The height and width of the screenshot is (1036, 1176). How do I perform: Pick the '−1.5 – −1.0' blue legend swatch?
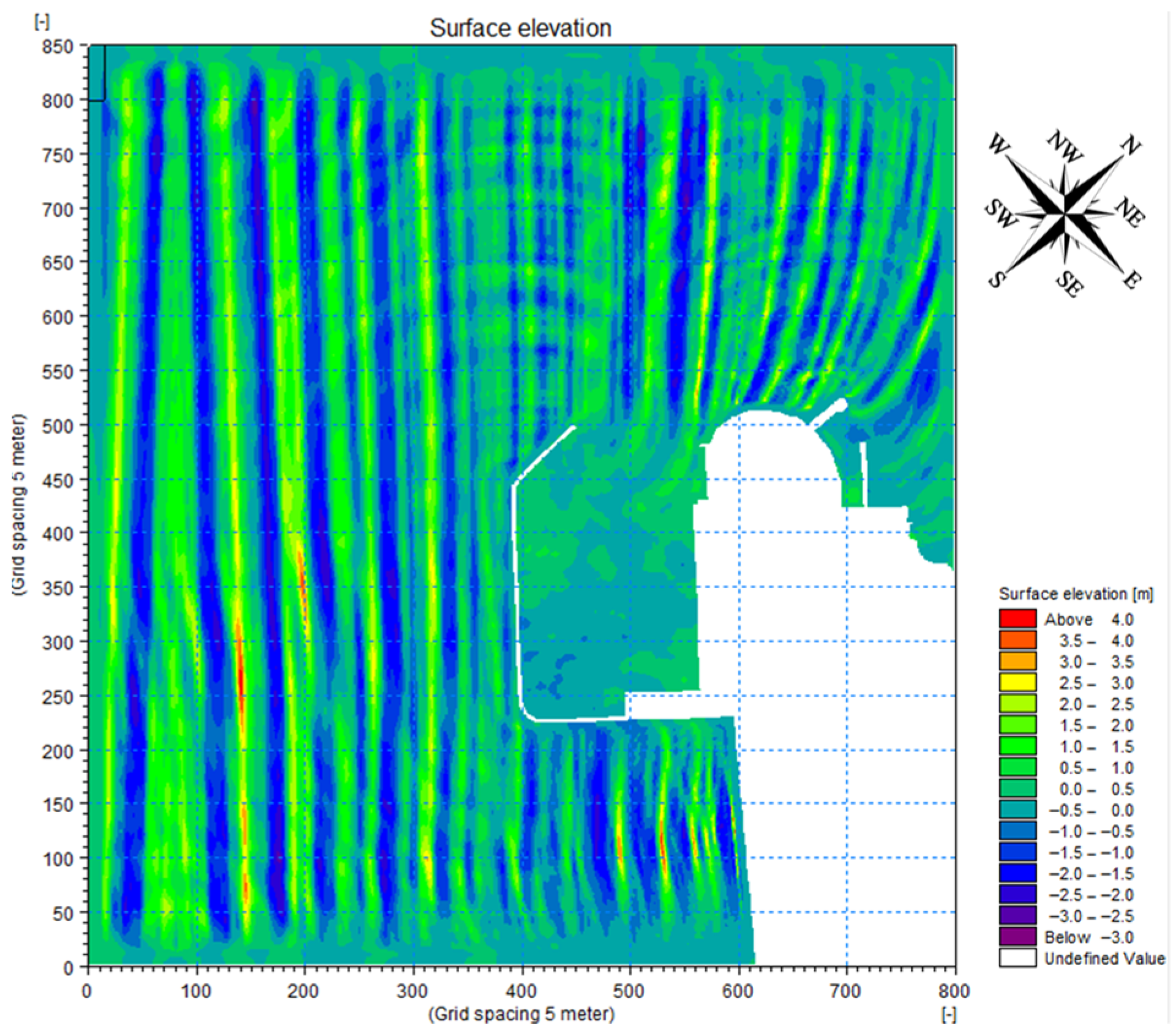point(1017,852)
